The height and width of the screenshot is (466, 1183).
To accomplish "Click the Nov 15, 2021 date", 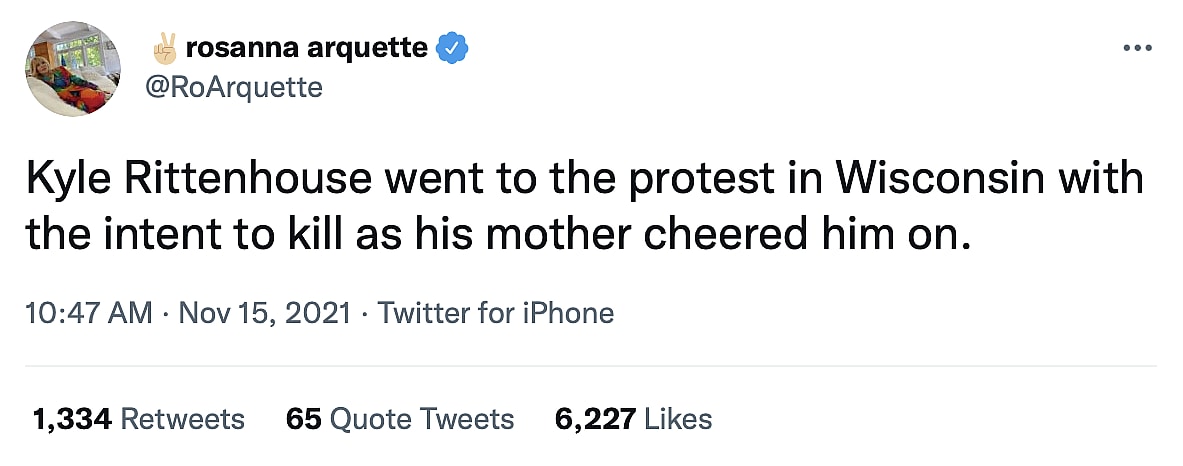I will [264, 313].
